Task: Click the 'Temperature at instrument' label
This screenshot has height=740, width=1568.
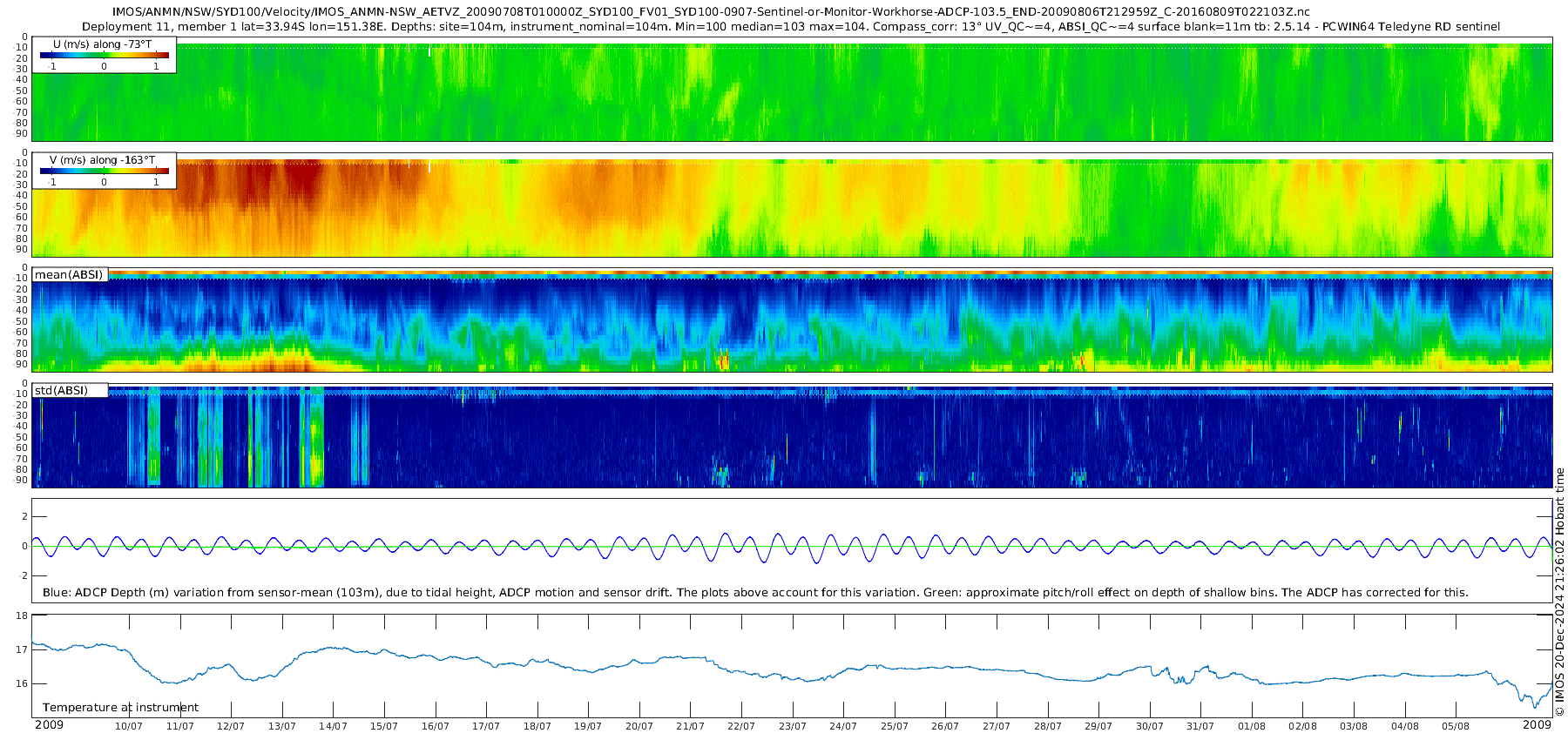Action: [120, 707]
